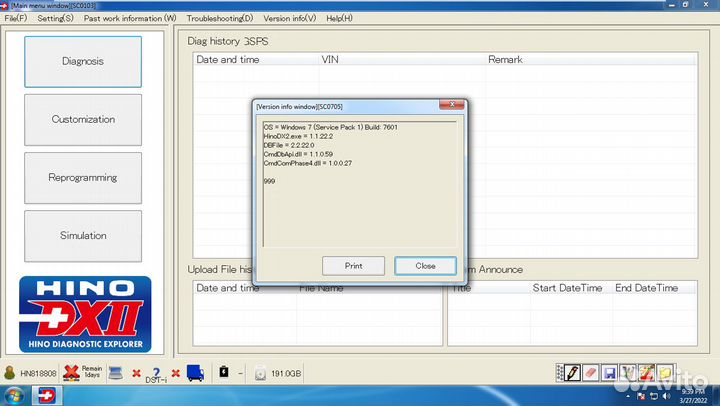This screenshot has width=720, height=406.
Task: Open the Windows Start menu
Action: tap(16, 396)
